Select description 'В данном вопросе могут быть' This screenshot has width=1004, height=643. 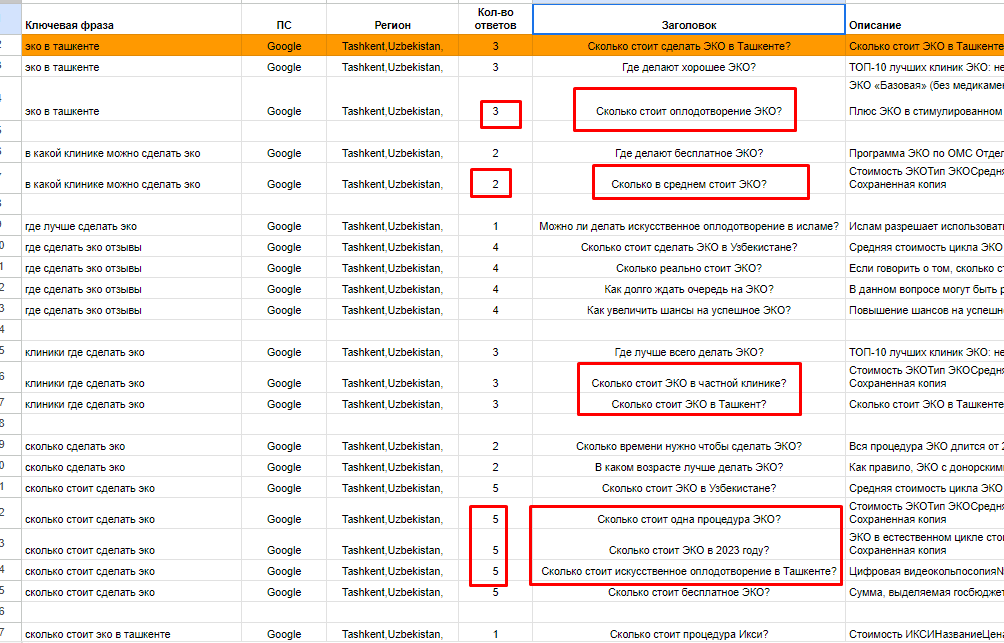click(925, 289)
